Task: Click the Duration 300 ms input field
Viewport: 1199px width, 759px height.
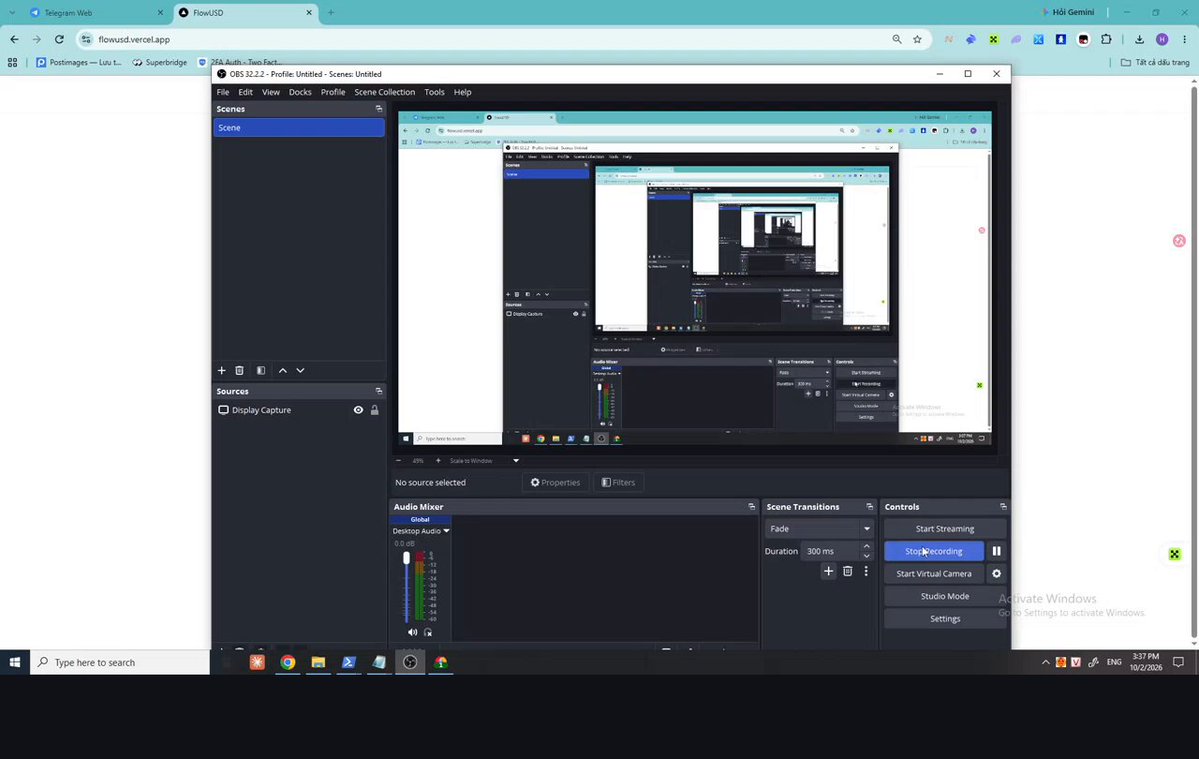Action: [x=830, y=551]
